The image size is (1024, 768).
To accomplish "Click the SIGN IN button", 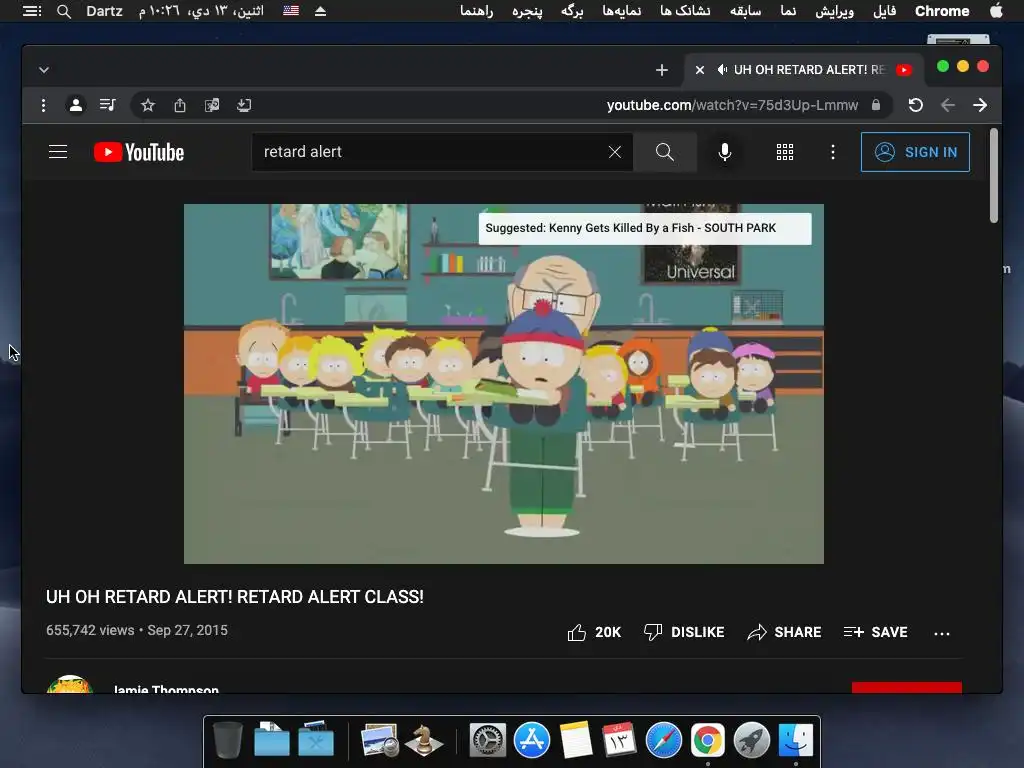I will click(x=915, y=152).
